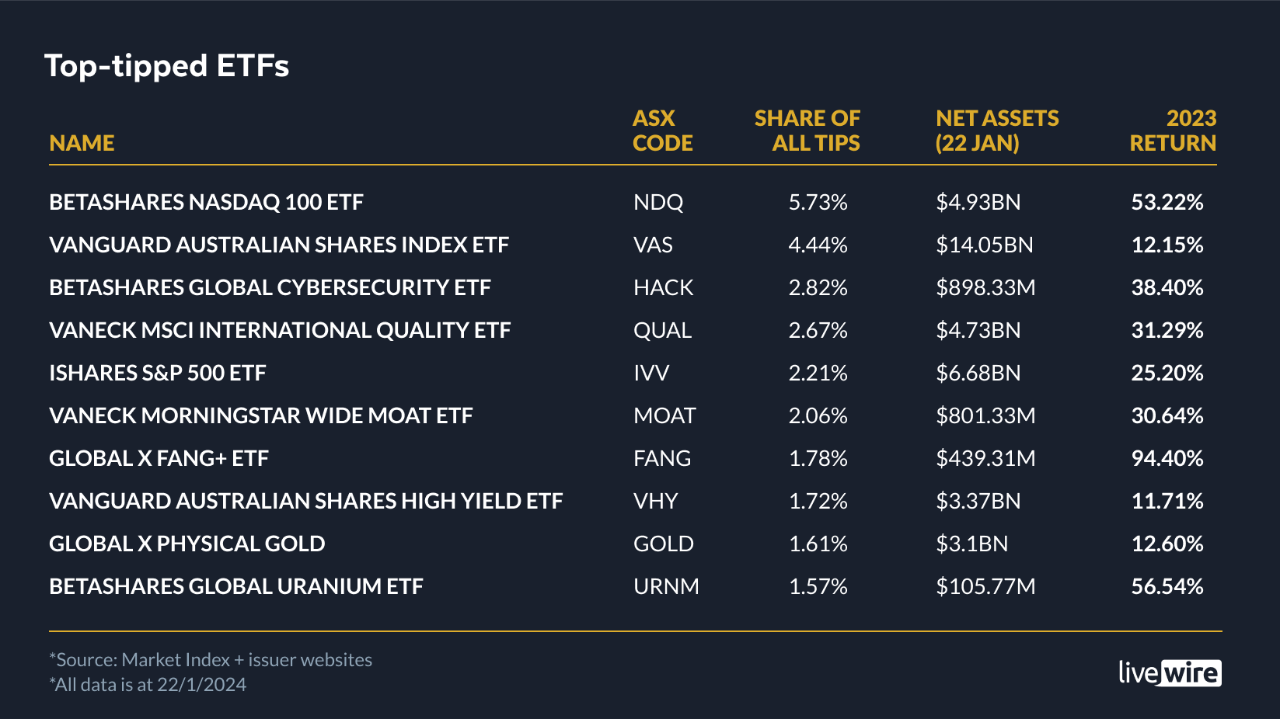Click the 5.73% share of tips value
Screen dimensions: 1280x719
point(818,203)
